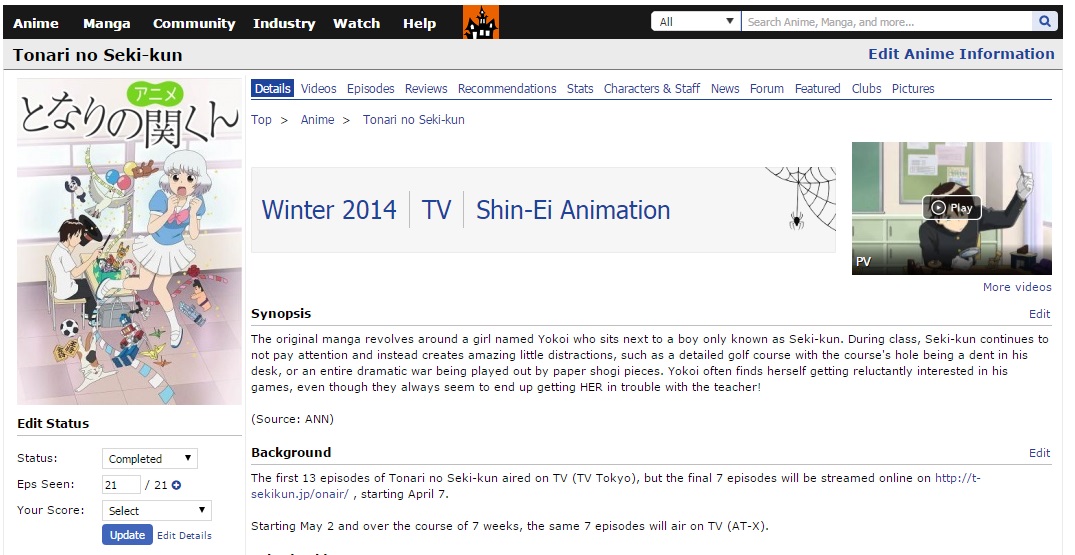Open the Forum tab

[x=766, y=88]
